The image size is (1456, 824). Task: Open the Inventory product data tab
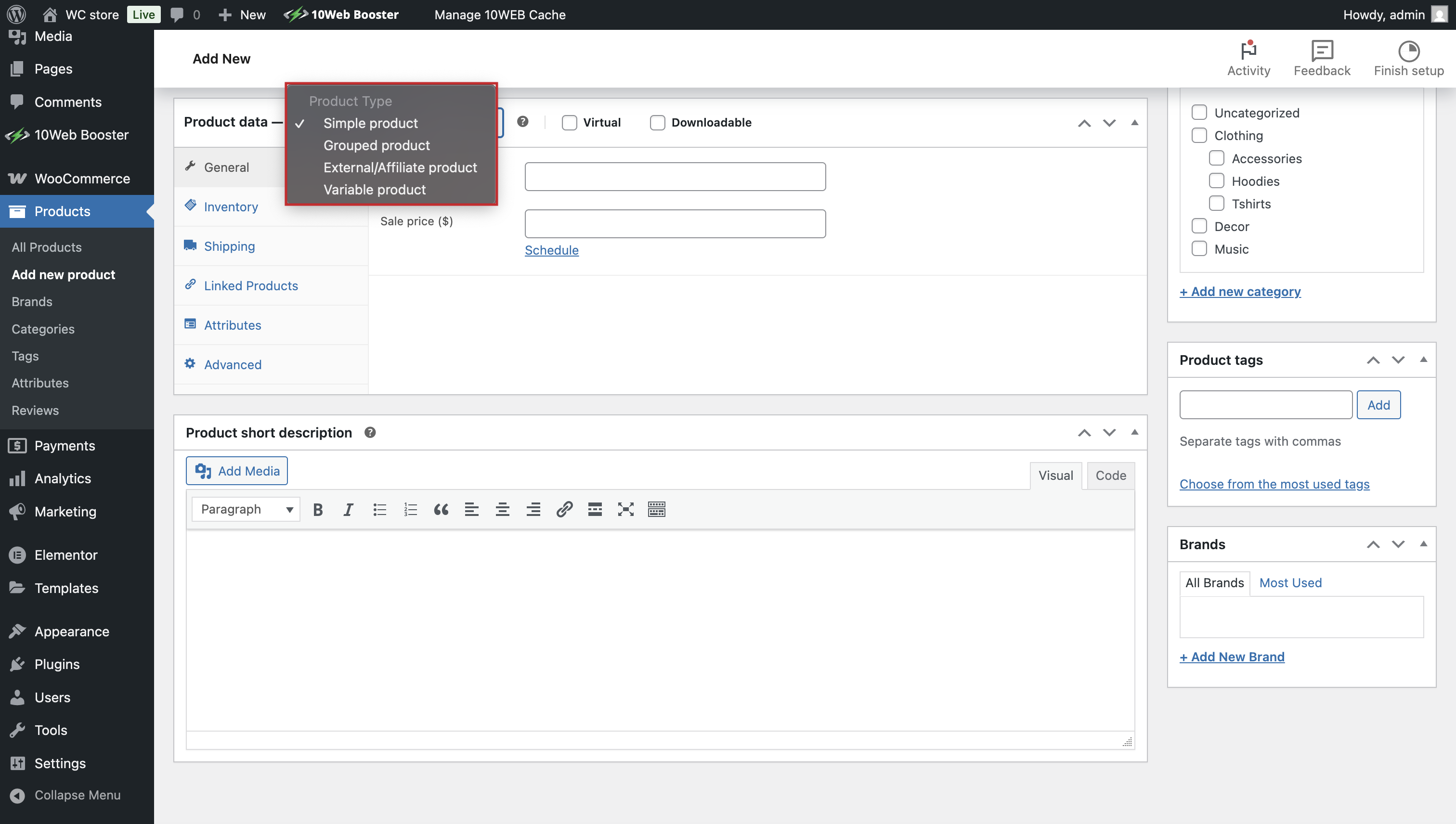pos(231,206)
